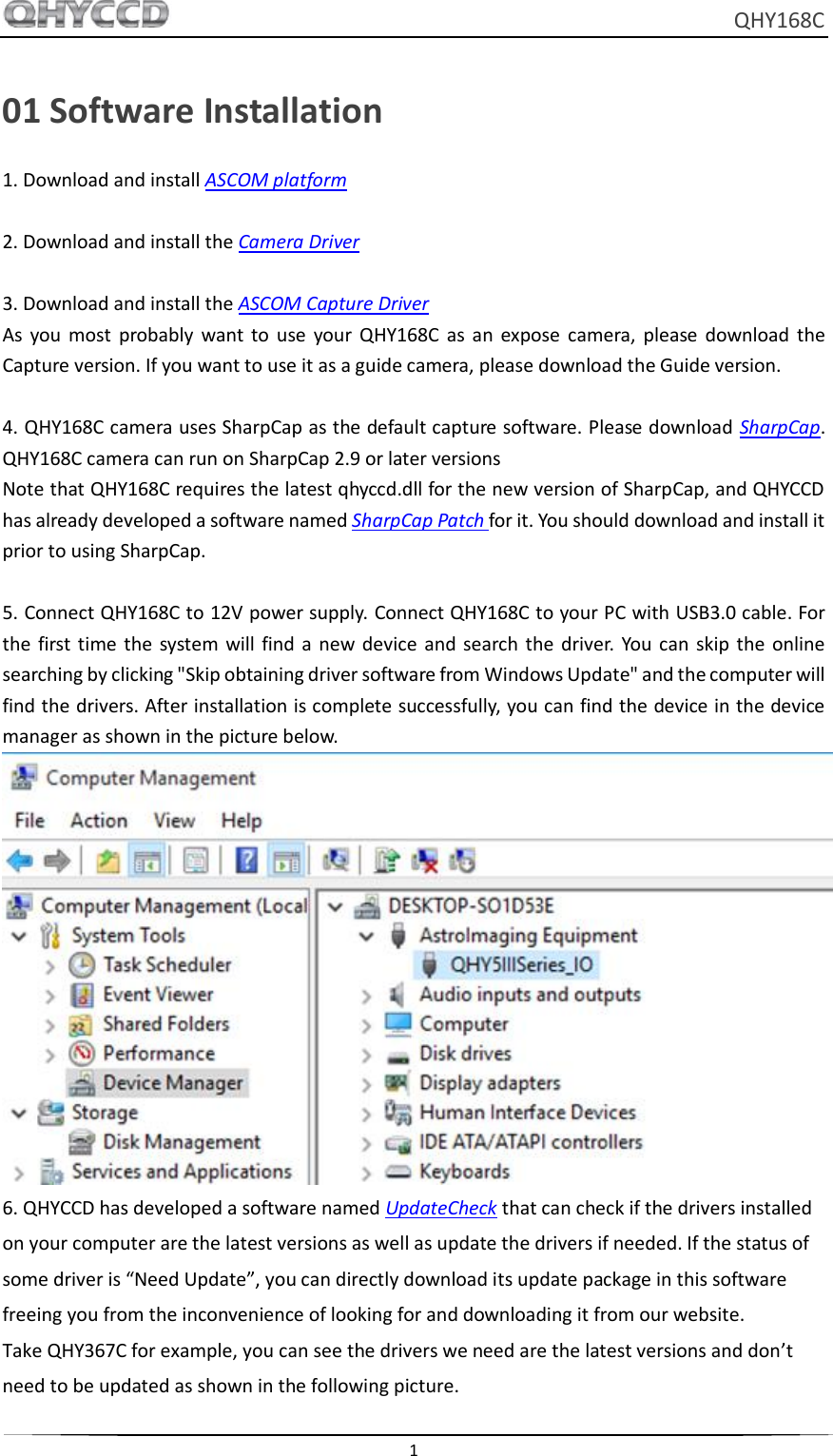Toggle the Show/Hide Action Pane icon
833x1456 pixels.
coord(286,861)
